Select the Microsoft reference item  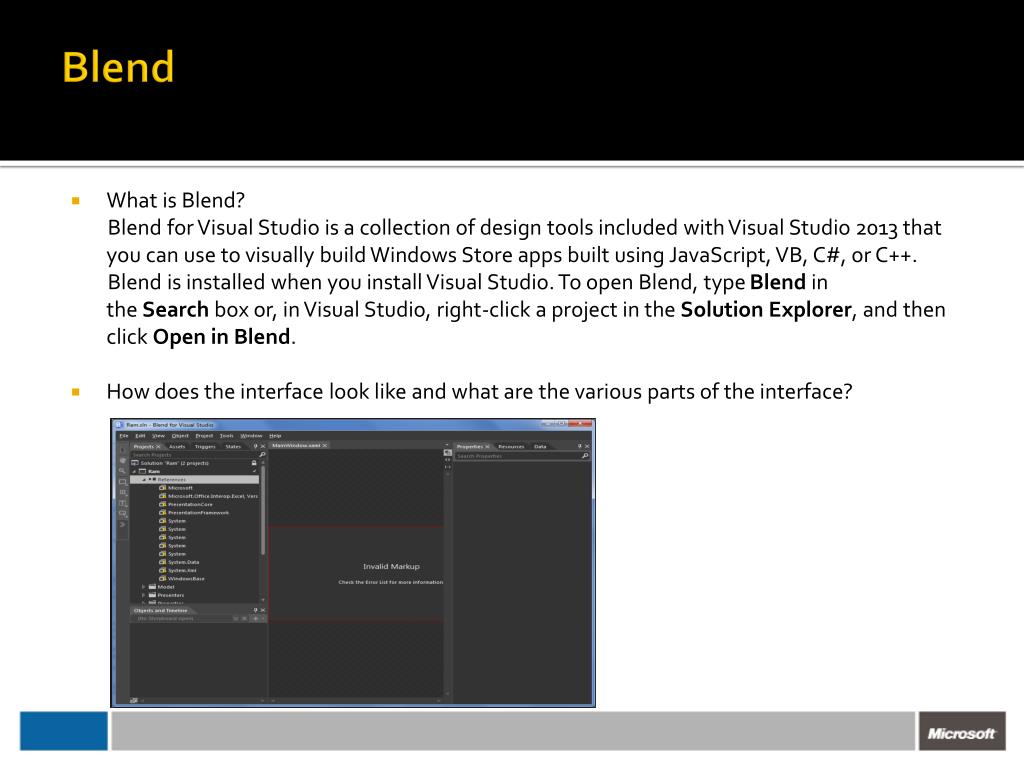(180, 488)
